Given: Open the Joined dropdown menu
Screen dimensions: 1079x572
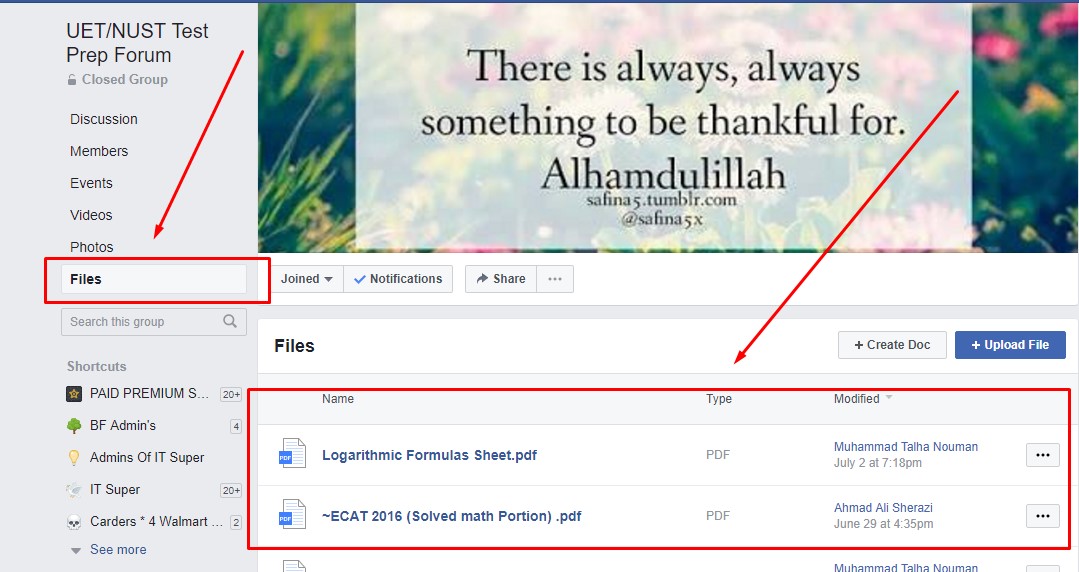Looking at the screenshot, I should coord(306,279).
